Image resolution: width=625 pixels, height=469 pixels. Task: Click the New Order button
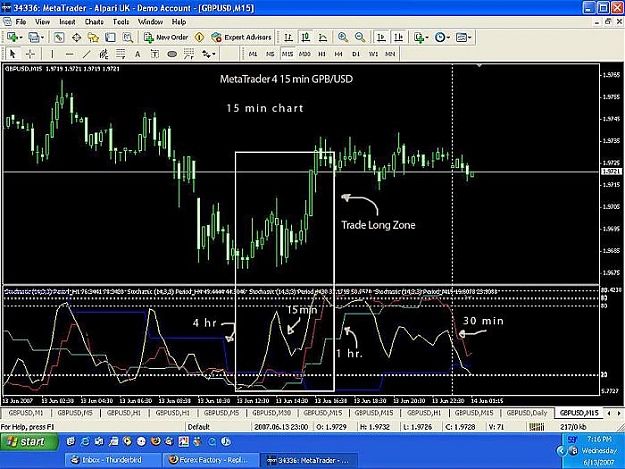pos(166,37)
